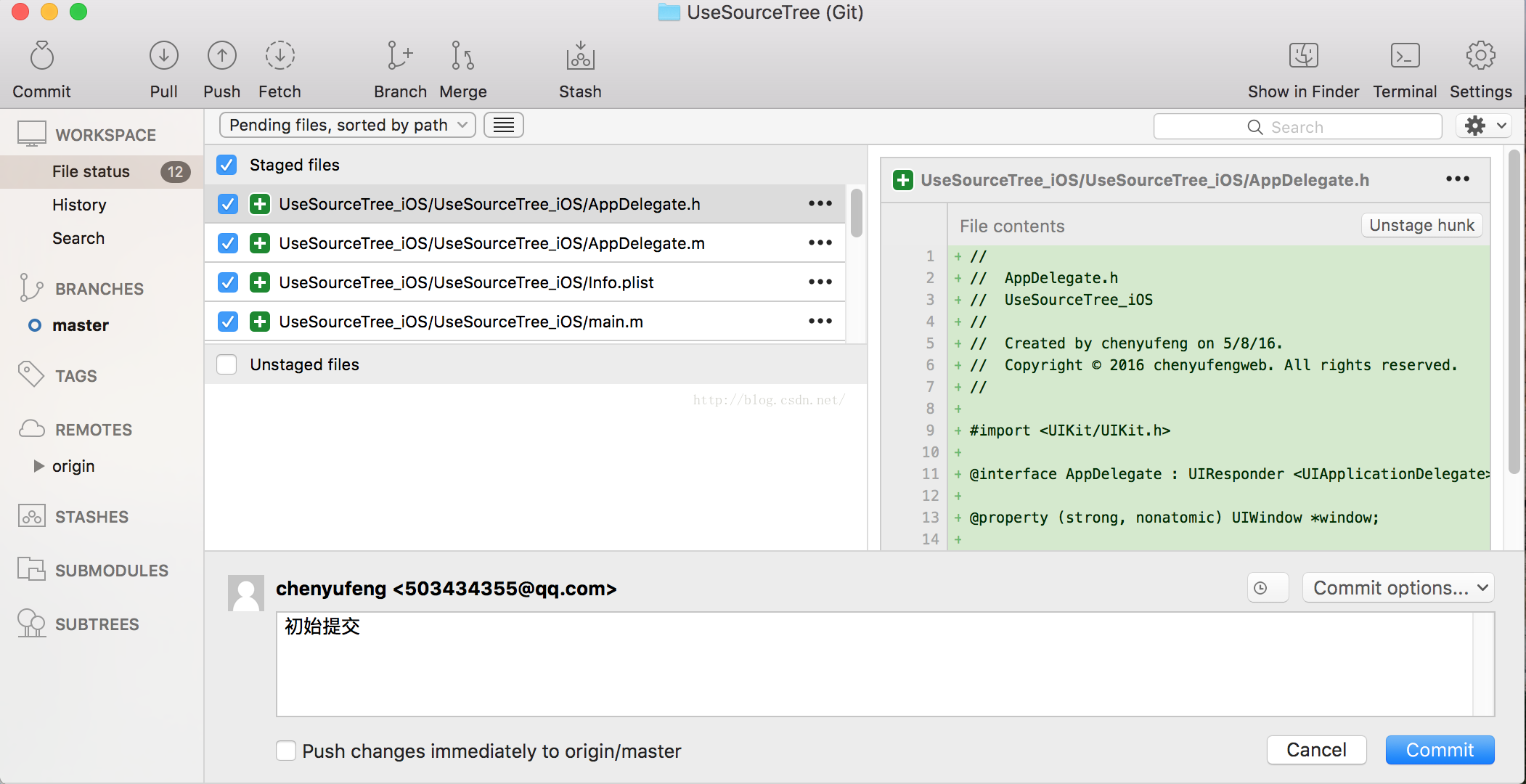The height and width of the screenshot is (784, 1526).
Task: Open the Commit options dropdown
Action: point(1398,588)
